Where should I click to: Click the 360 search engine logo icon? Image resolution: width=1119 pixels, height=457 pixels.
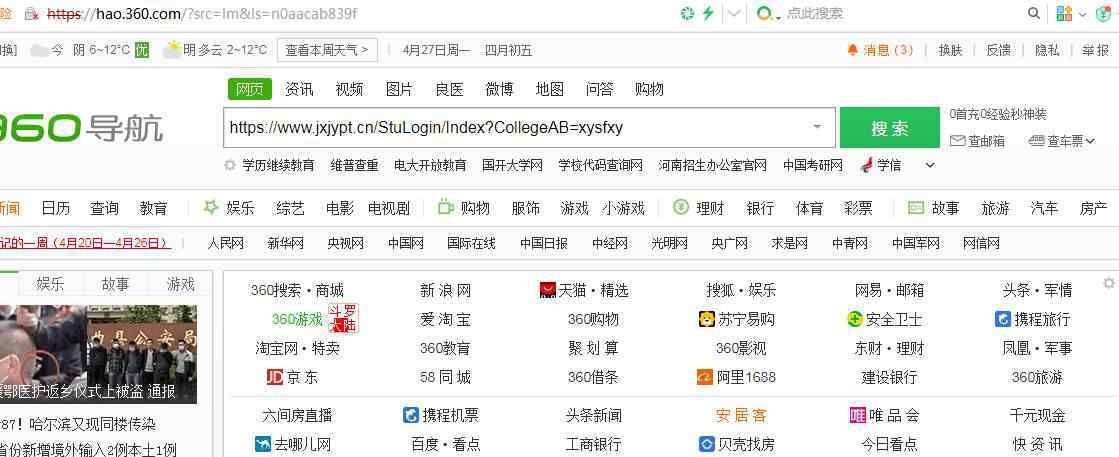[764, 14]
